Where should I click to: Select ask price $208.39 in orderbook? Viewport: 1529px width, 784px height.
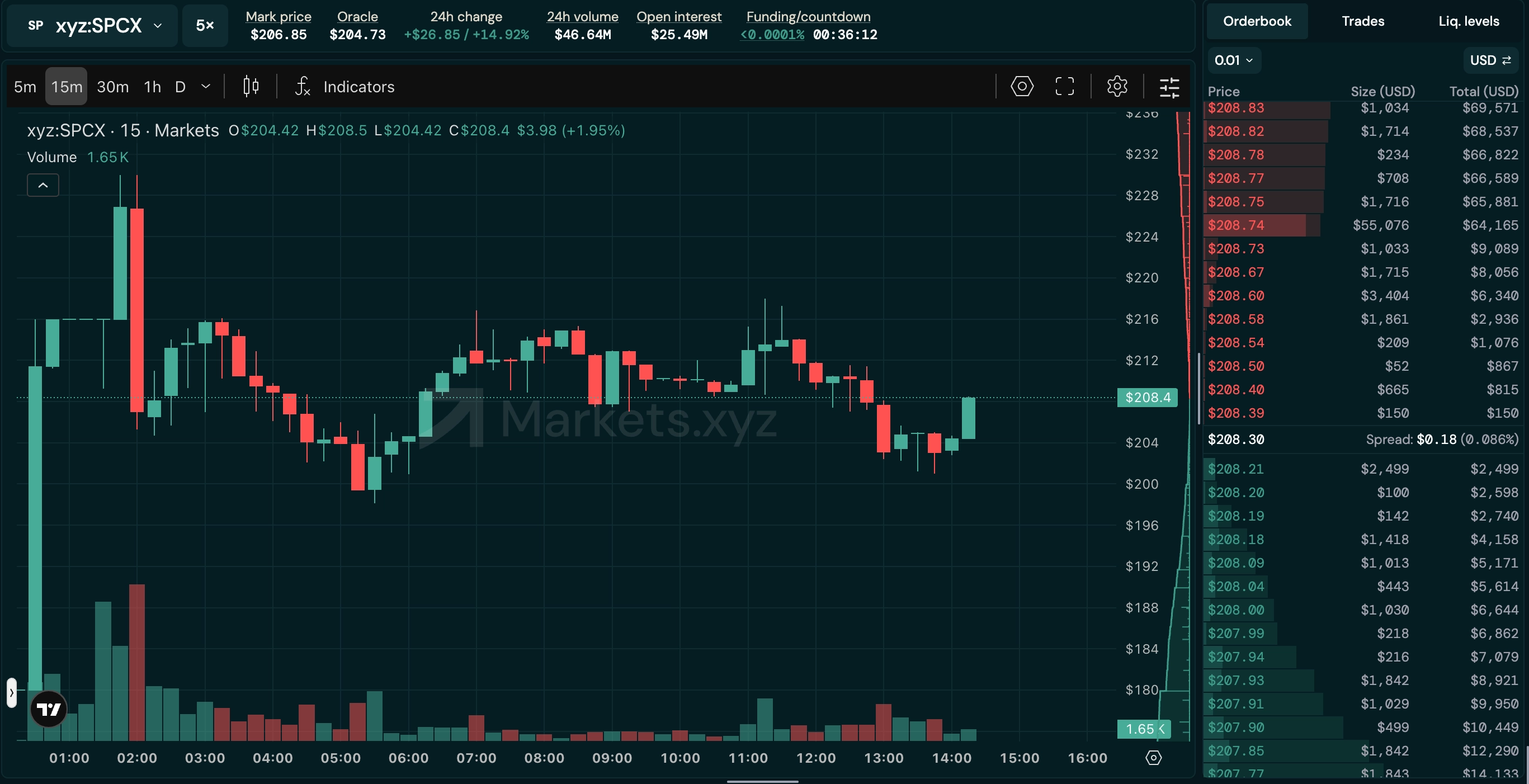click(x=1236, y=413)
